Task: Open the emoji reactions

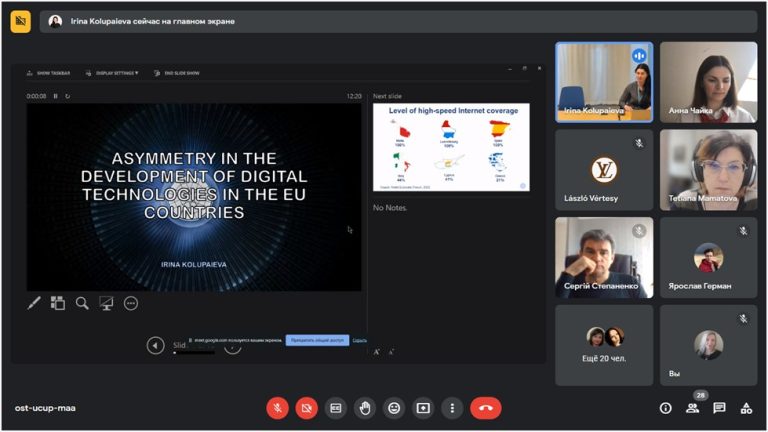Action: point(394,408)
